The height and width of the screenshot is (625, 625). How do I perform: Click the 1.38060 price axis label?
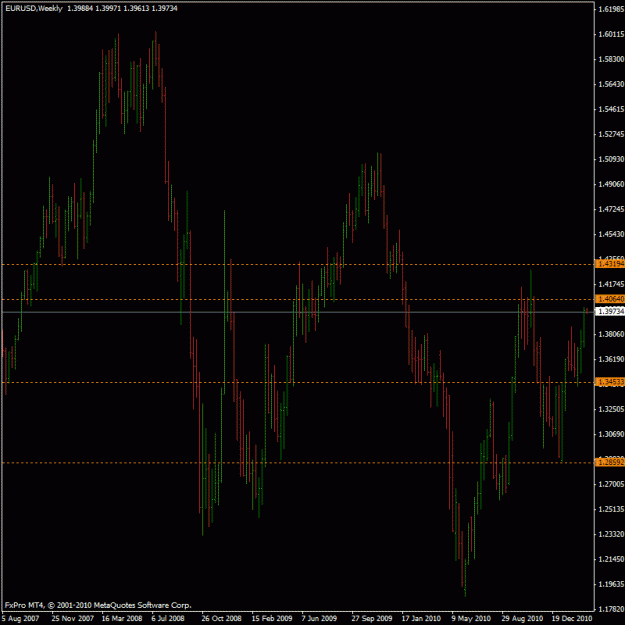(x=611, y=334)
